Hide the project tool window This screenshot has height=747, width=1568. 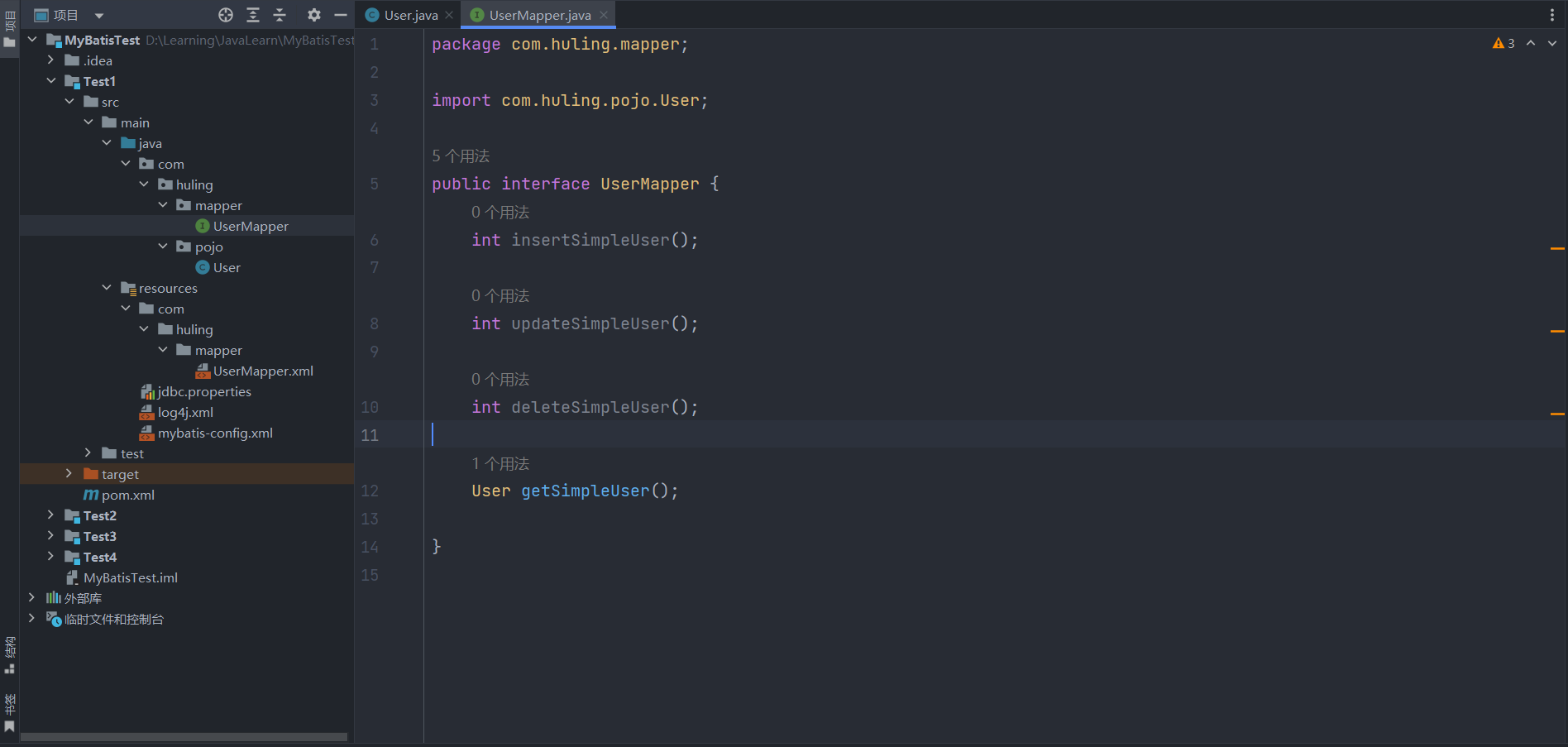tap(340, 15)
